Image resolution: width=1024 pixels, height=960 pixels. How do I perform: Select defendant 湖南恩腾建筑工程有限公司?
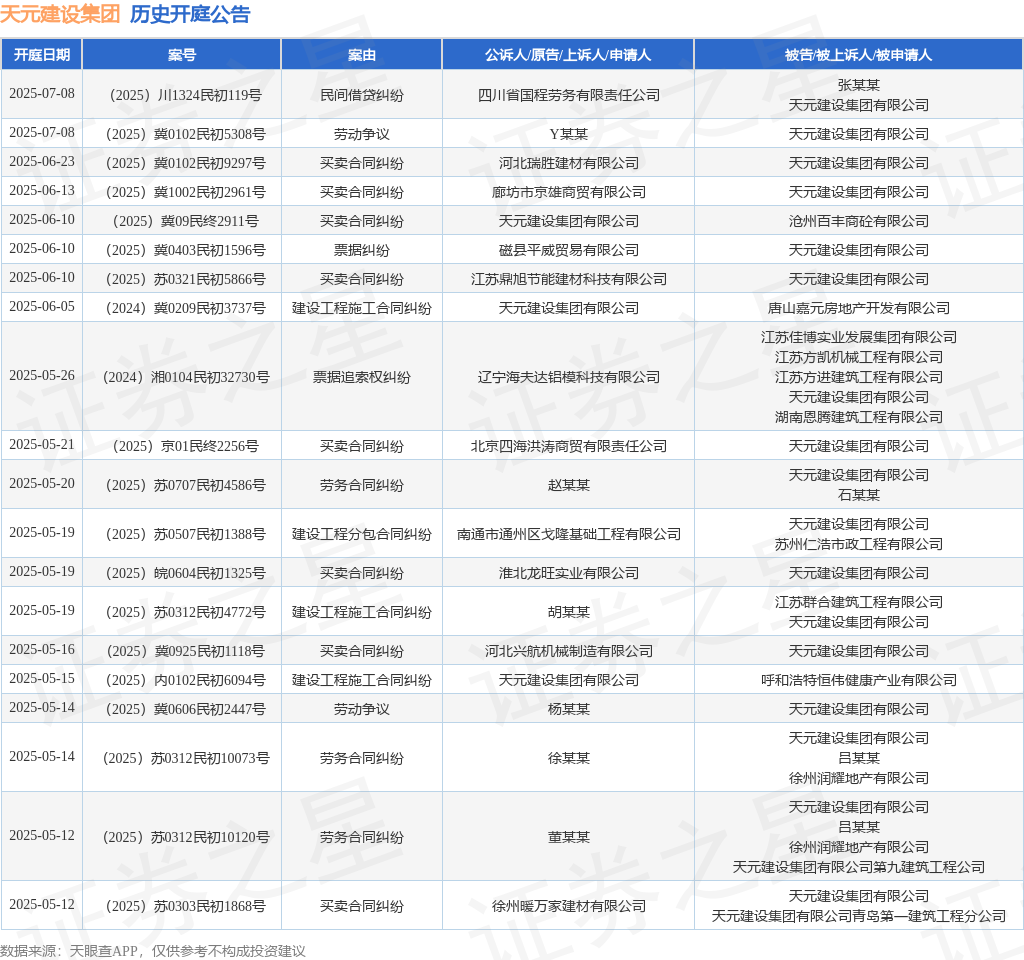[858, 417]
